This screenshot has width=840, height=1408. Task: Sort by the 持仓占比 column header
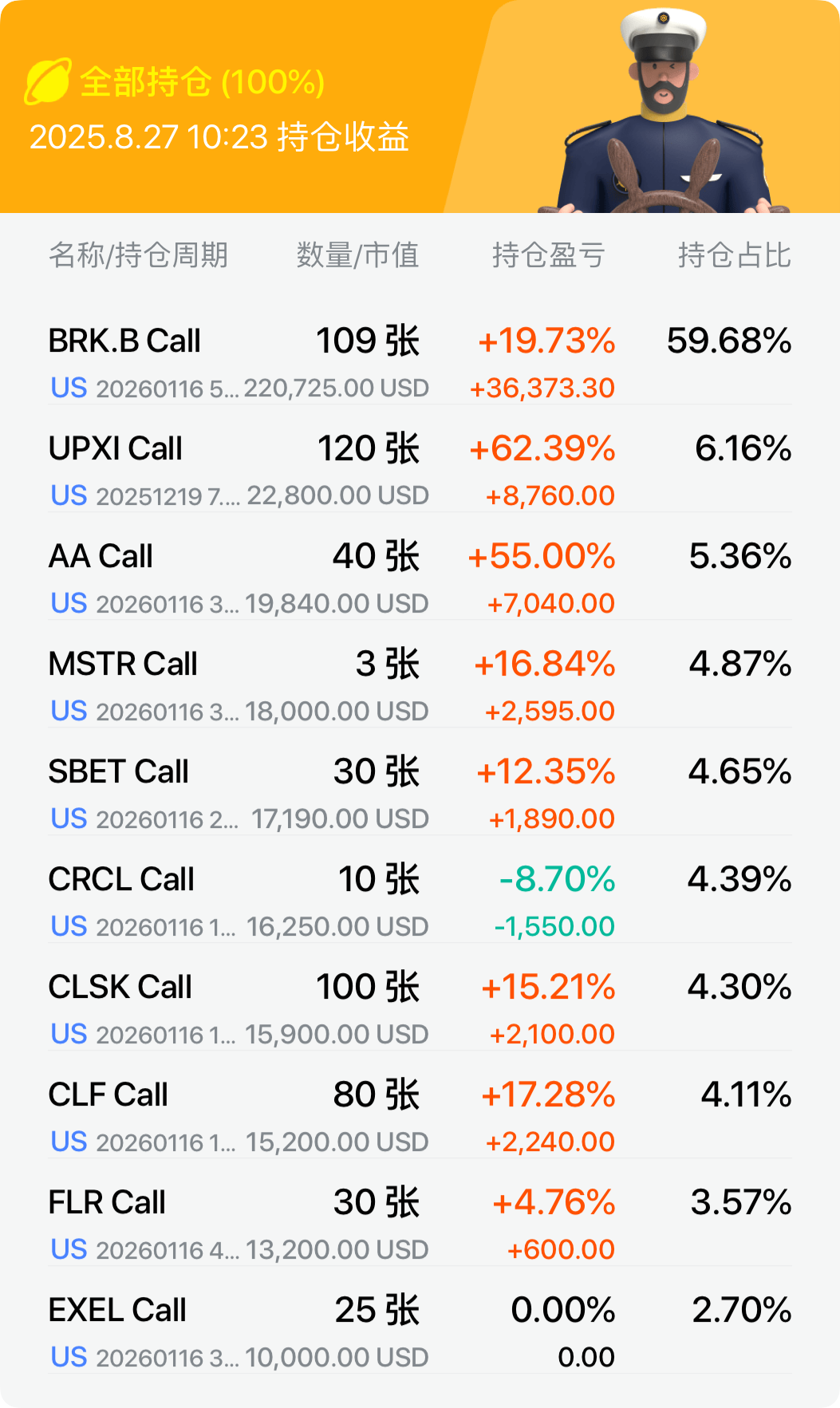coord(735,255)
